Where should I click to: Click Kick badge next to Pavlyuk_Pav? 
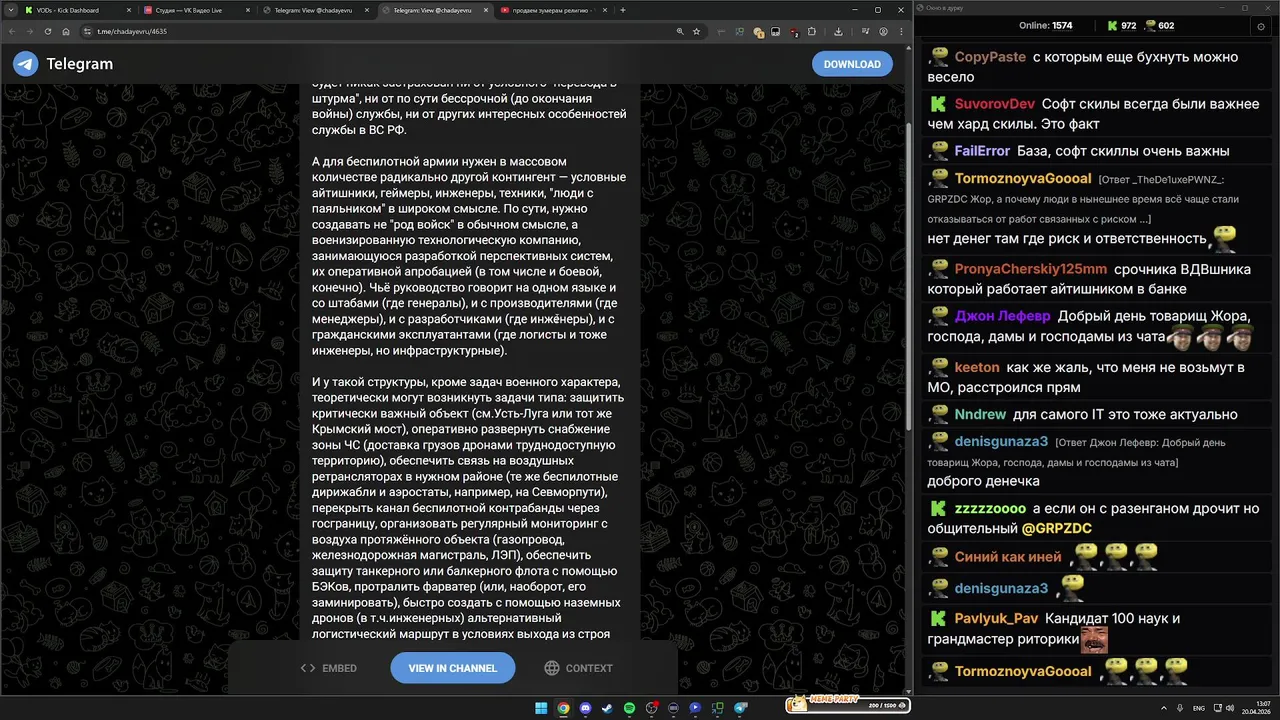coord(938,618)
